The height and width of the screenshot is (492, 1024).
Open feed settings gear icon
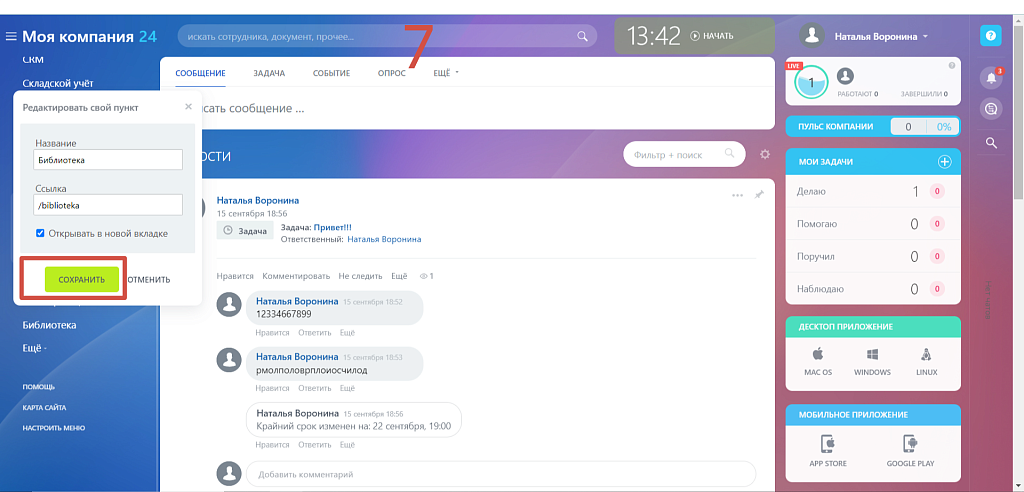tap(765, 155)
